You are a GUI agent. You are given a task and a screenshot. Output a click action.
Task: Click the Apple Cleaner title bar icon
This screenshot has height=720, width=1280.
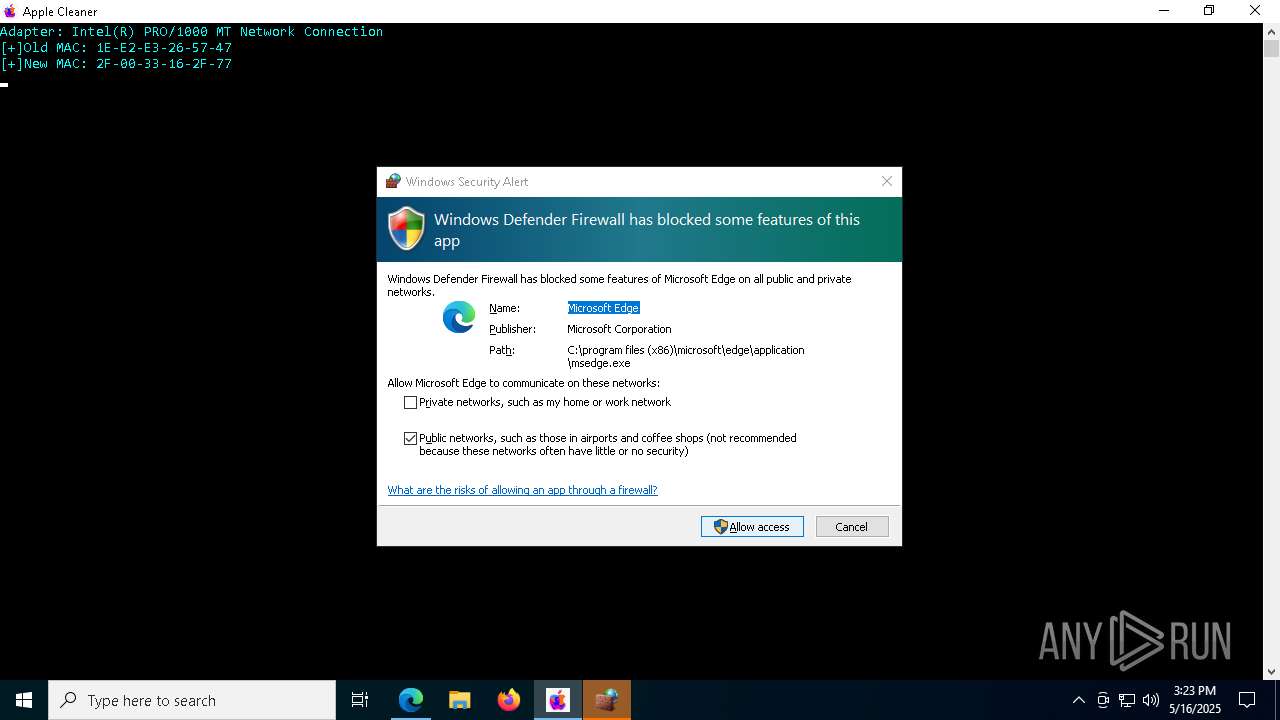[10, 11]
